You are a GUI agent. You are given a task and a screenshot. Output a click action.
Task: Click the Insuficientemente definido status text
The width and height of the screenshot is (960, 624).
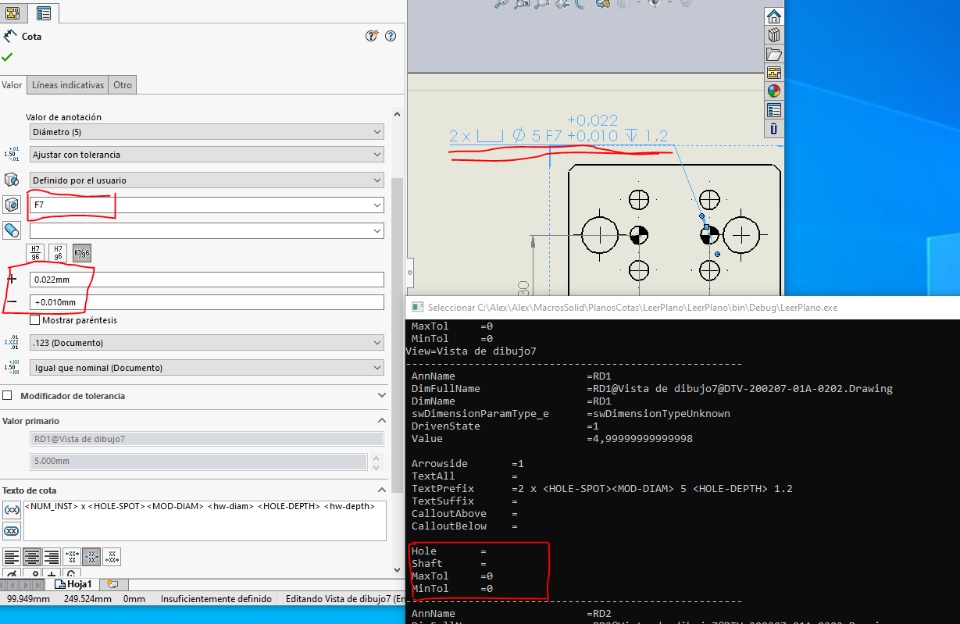pos(216,599)
